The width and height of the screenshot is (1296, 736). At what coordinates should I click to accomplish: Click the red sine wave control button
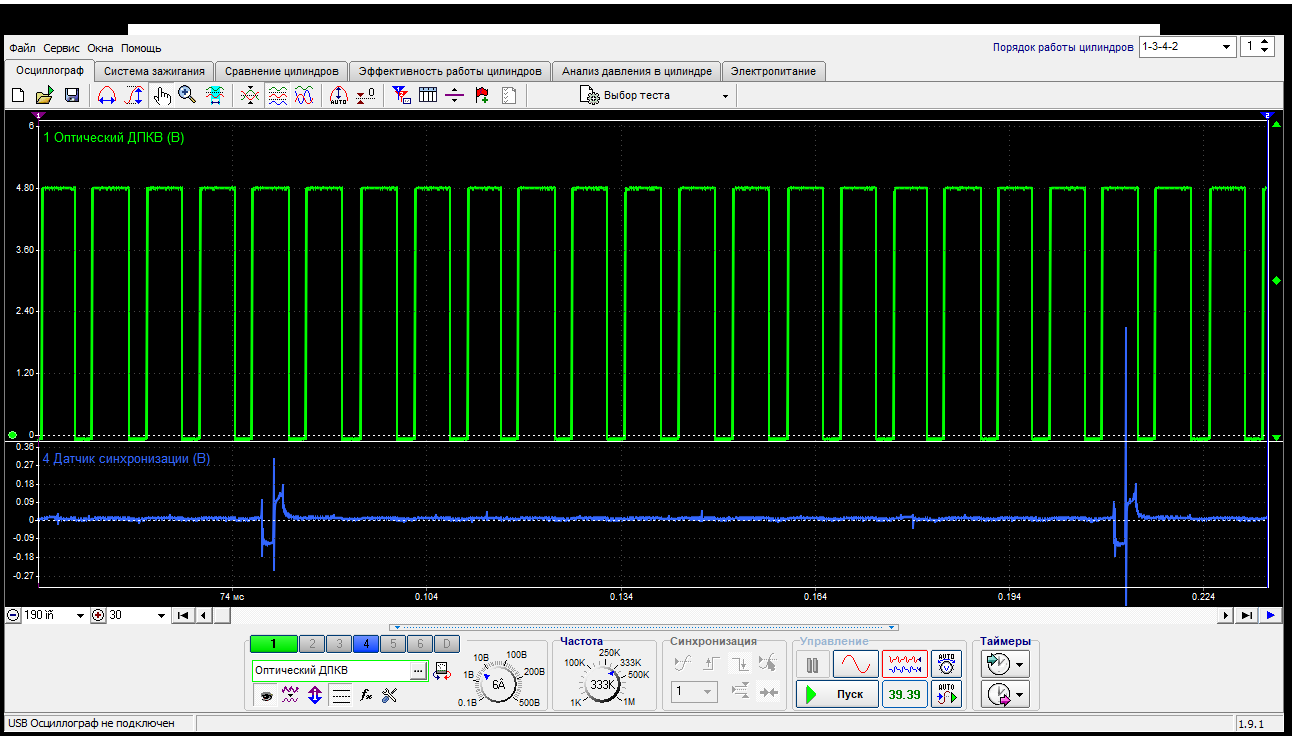click(855, 664)
